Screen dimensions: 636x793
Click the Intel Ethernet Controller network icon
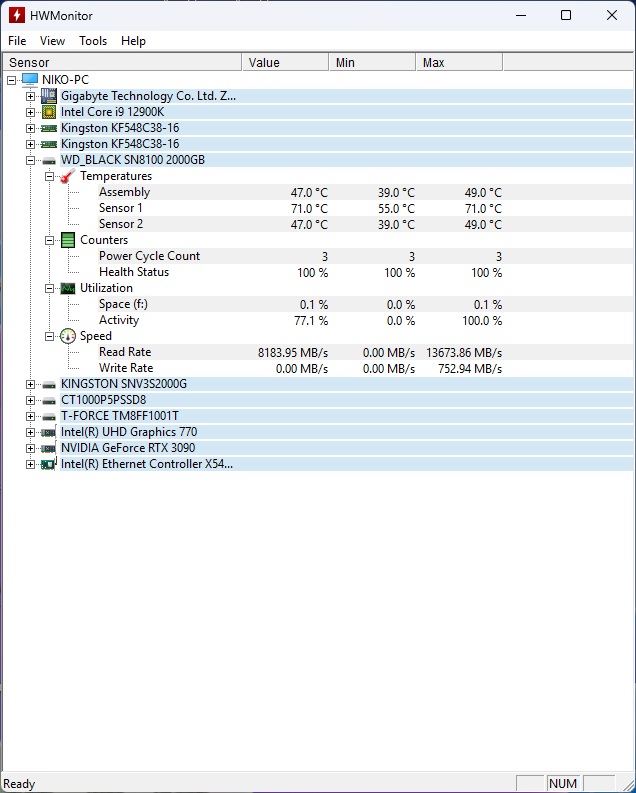49,464
